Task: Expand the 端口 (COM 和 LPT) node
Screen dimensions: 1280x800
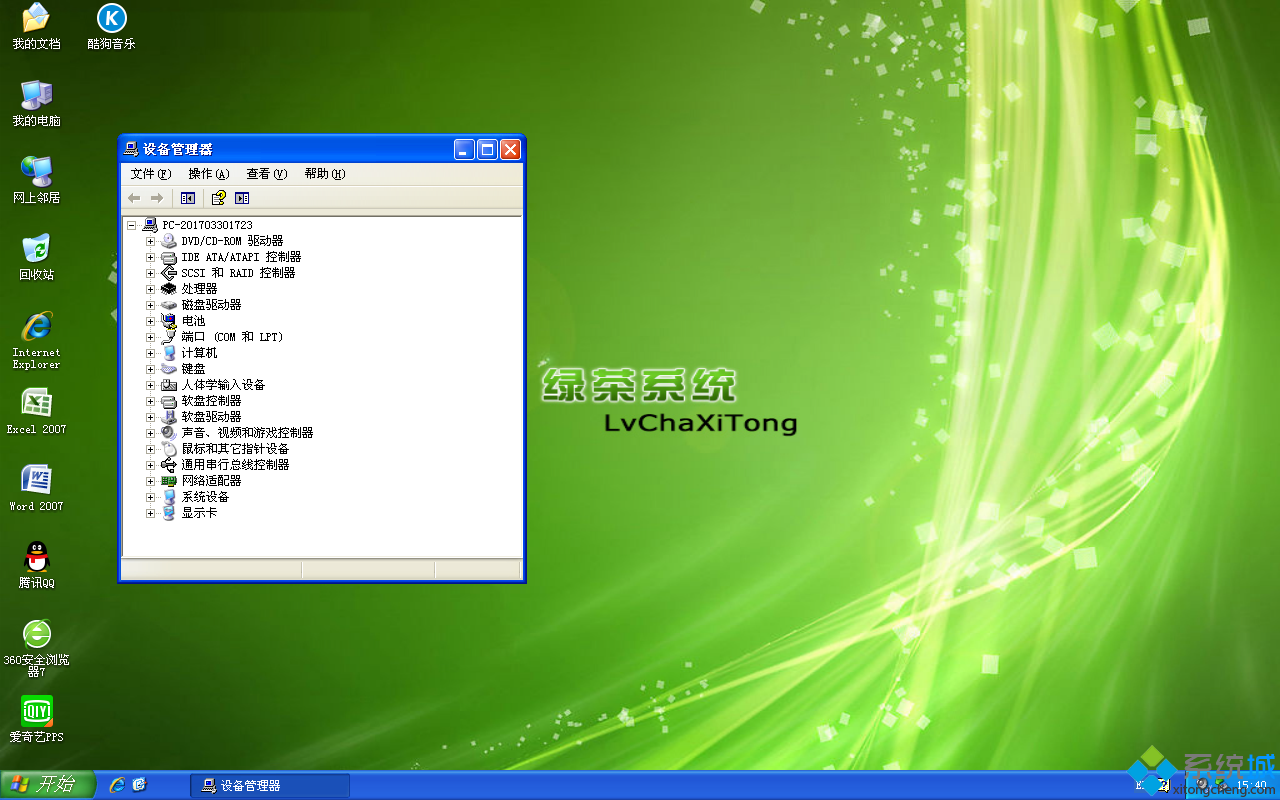Action: 150,337
